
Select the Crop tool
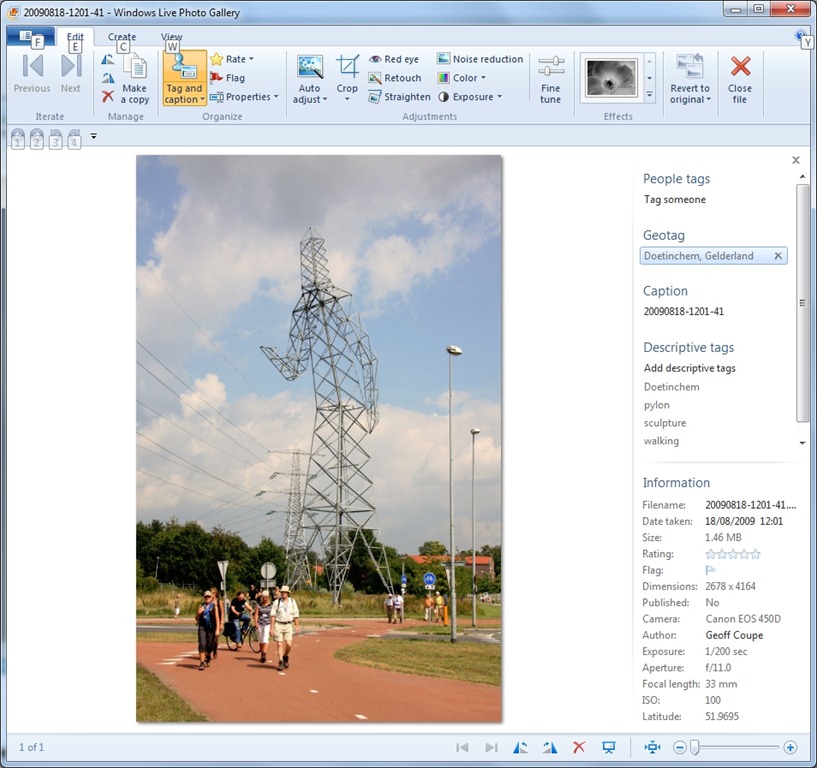(x=347, y=76)
